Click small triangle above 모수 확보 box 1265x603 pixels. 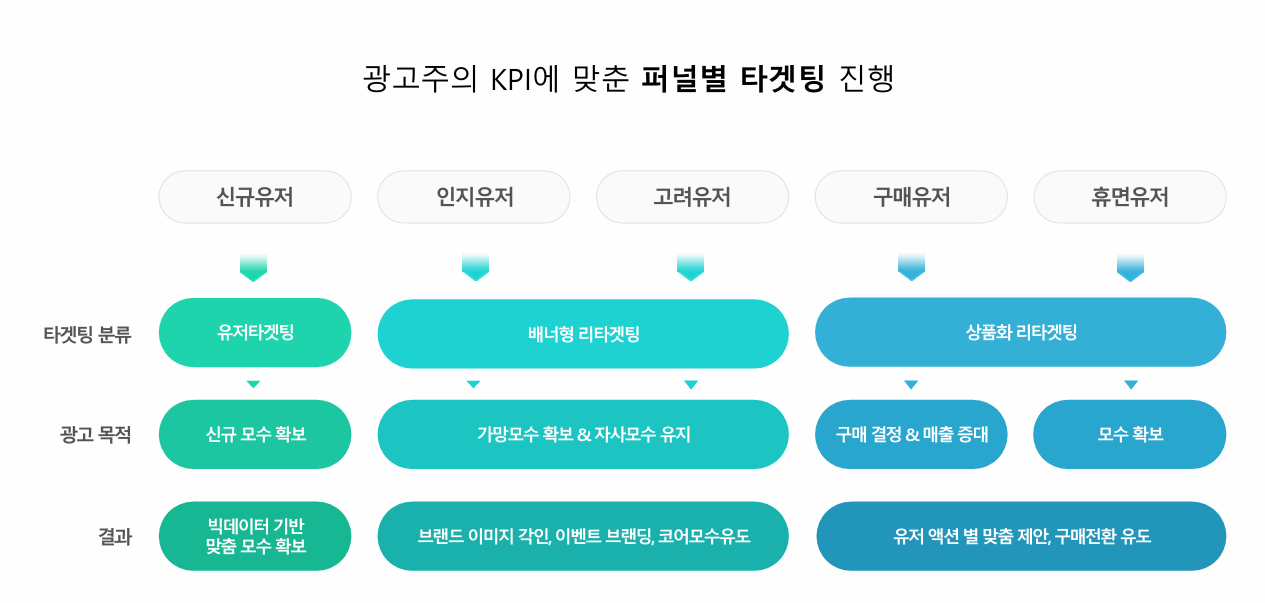[1130, 384]
